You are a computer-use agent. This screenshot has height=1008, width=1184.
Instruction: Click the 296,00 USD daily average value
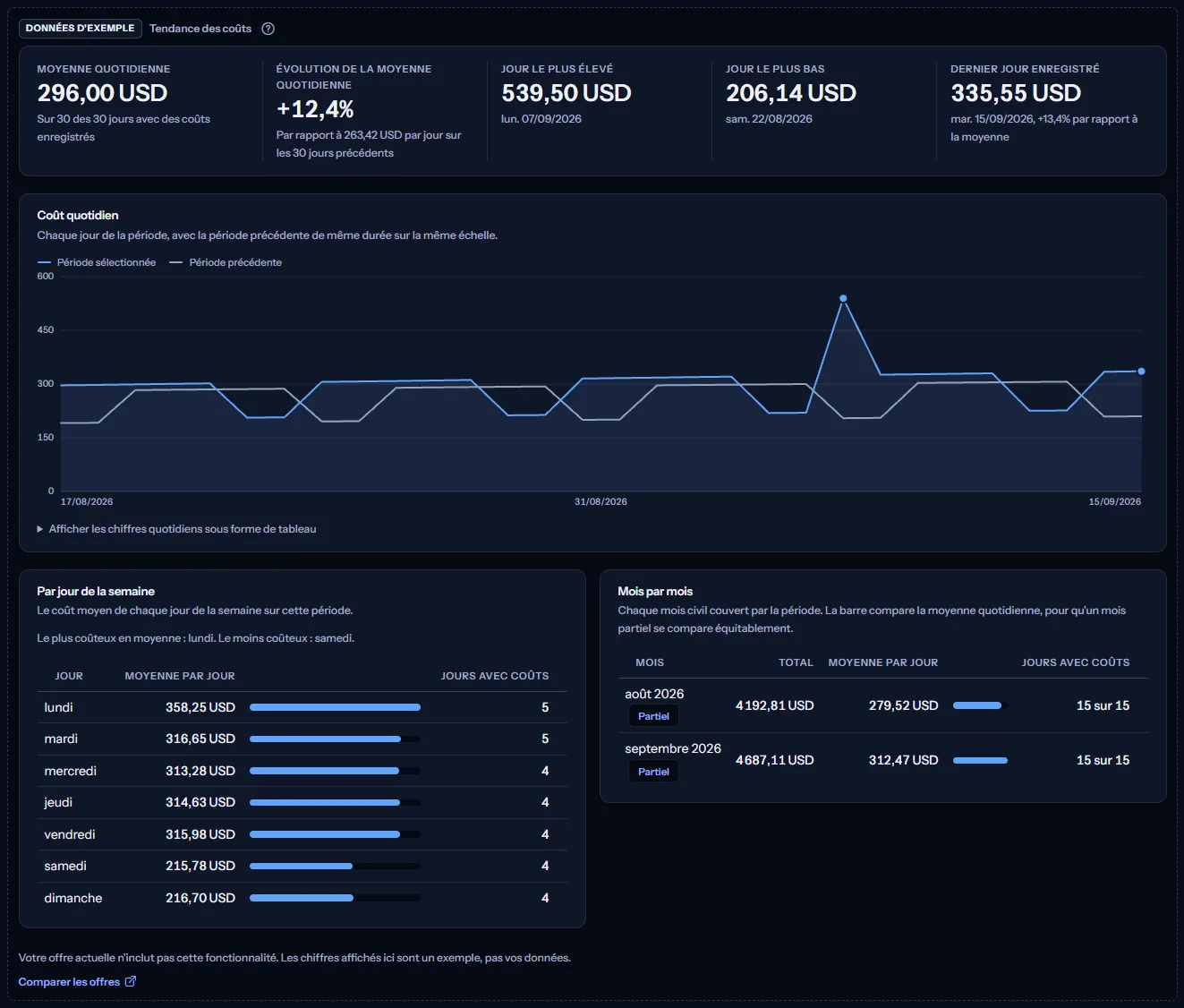point(103,93)
